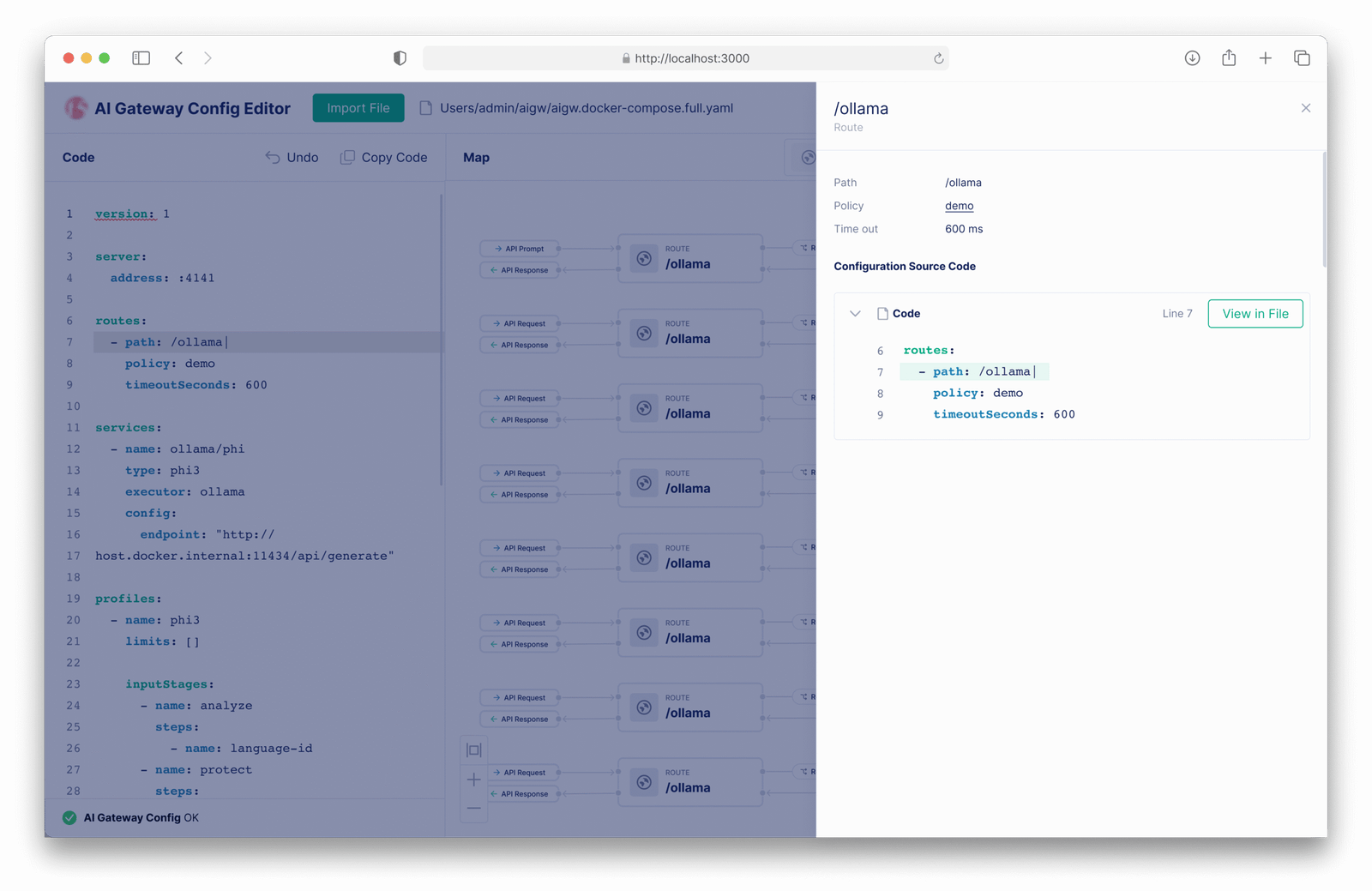Viewport: 1372px width, 891px height.
Task: Click the browser back arrow
Action: [179, 58]
